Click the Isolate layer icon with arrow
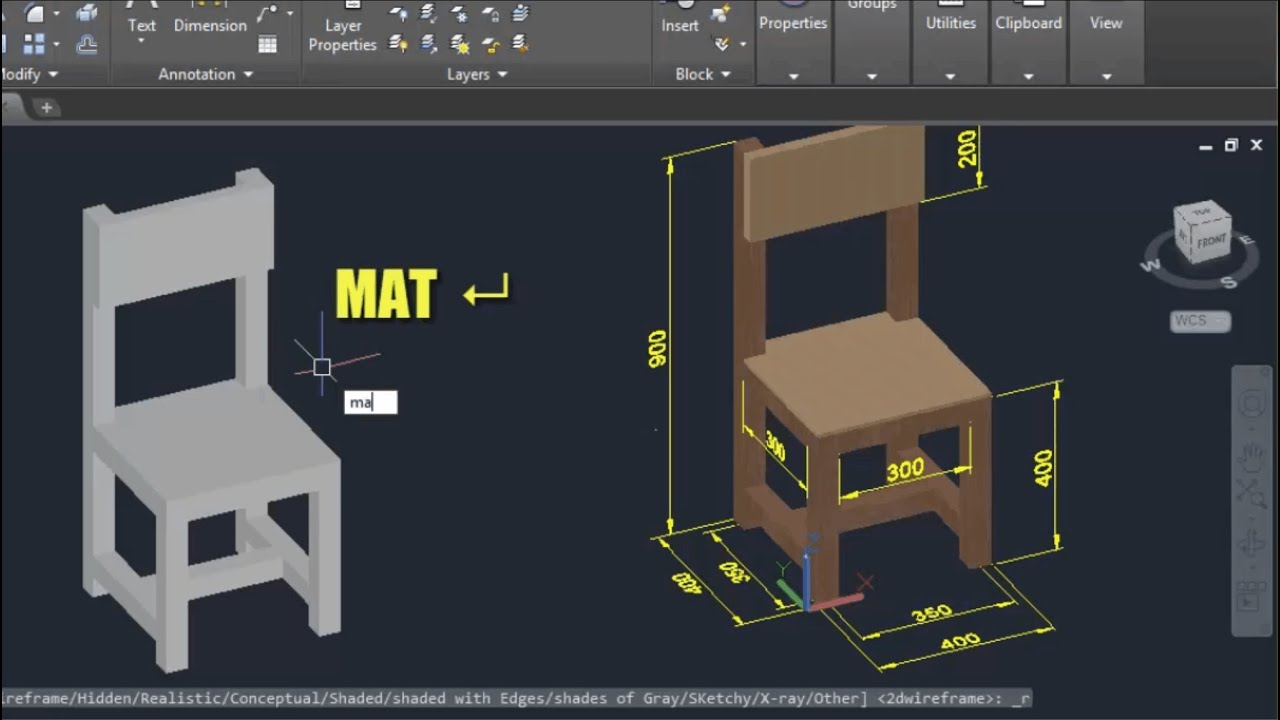This screenshot has width=1280, height=720. 429,44
